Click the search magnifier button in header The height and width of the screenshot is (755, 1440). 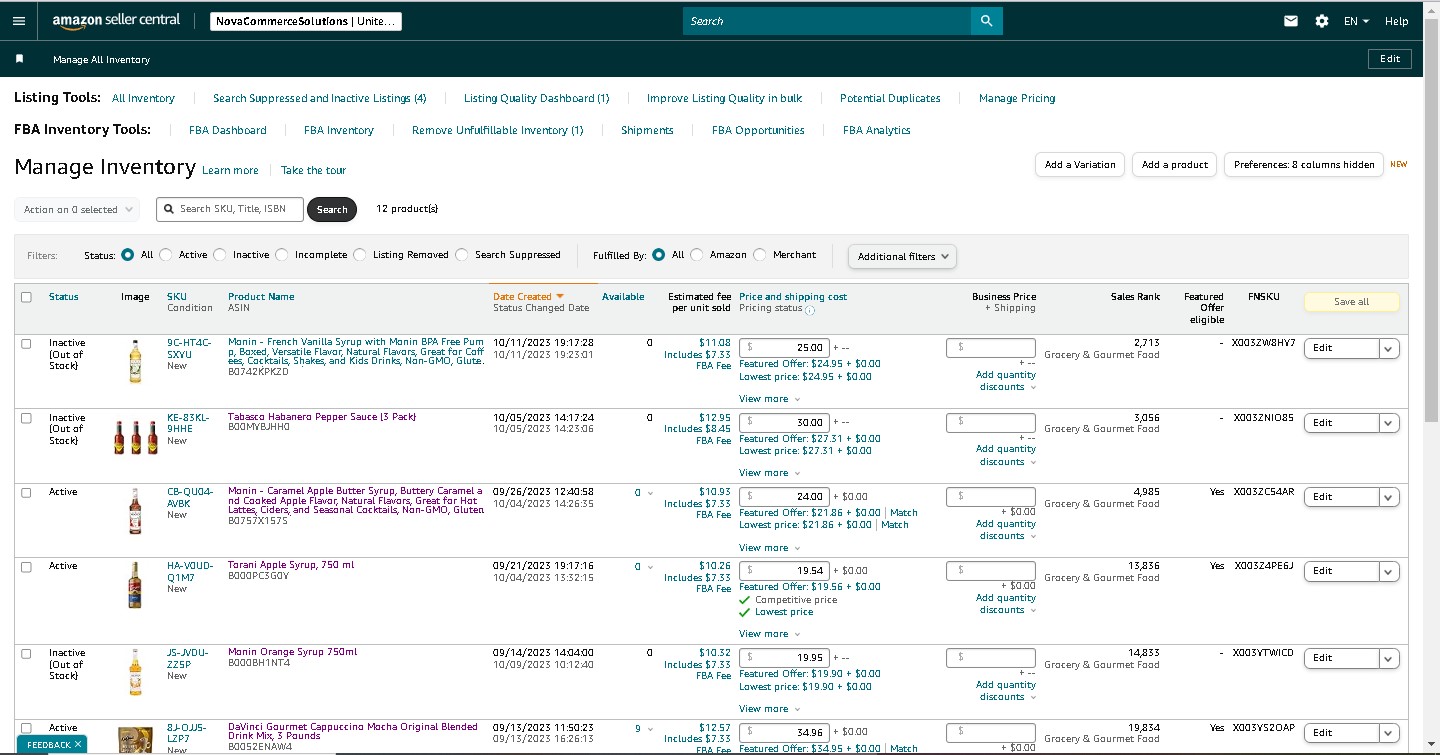(x=986, y=21)
